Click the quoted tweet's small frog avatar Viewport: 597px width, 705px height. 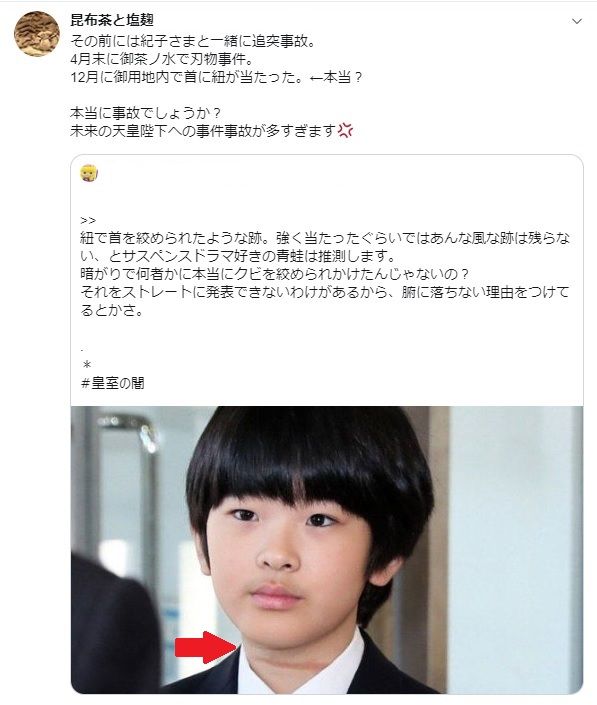(89, 173)
